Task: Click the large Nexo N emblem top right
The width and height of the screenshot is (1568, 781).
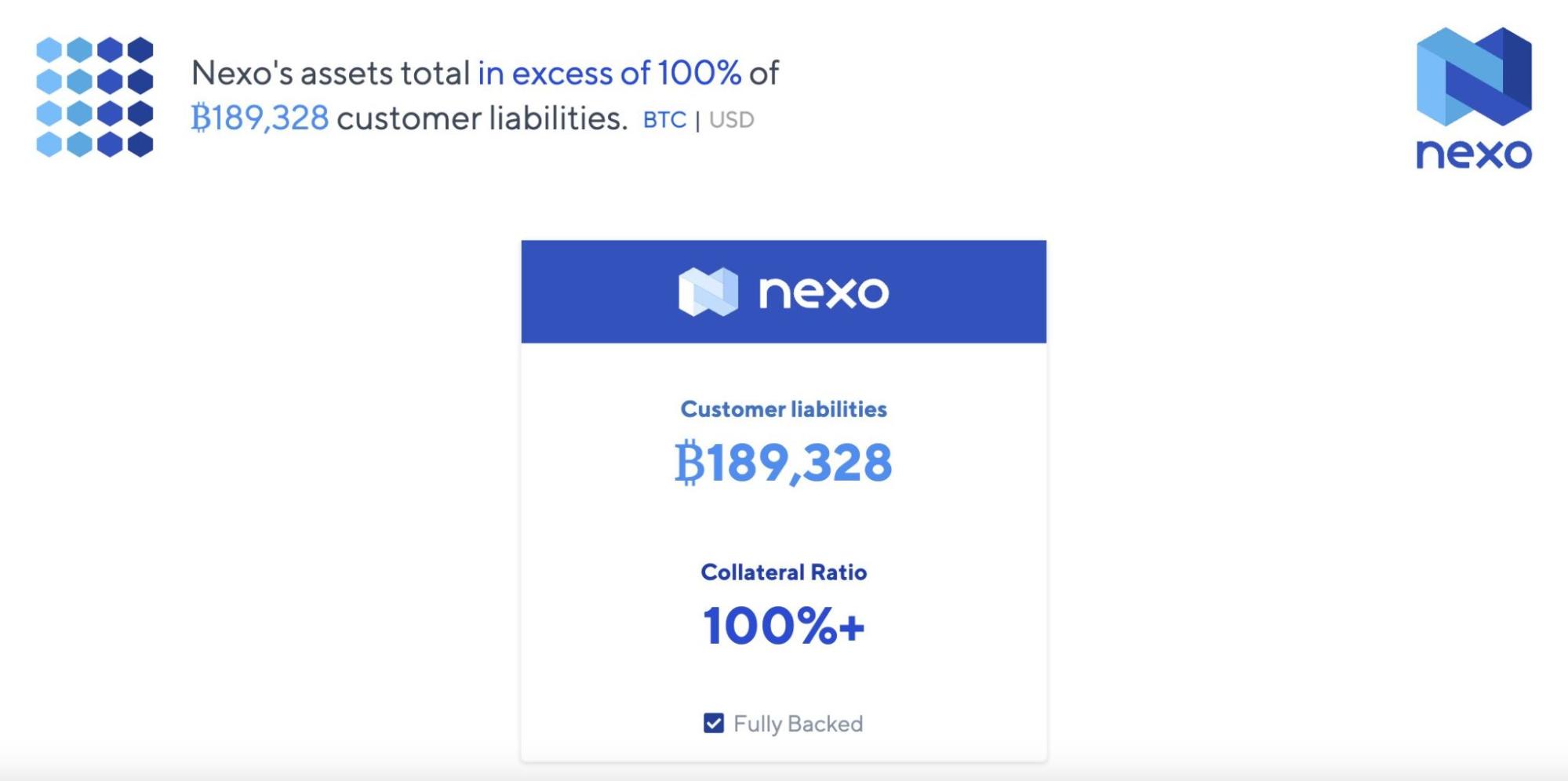Action: pyautogui.click(x=1473, y=77)
